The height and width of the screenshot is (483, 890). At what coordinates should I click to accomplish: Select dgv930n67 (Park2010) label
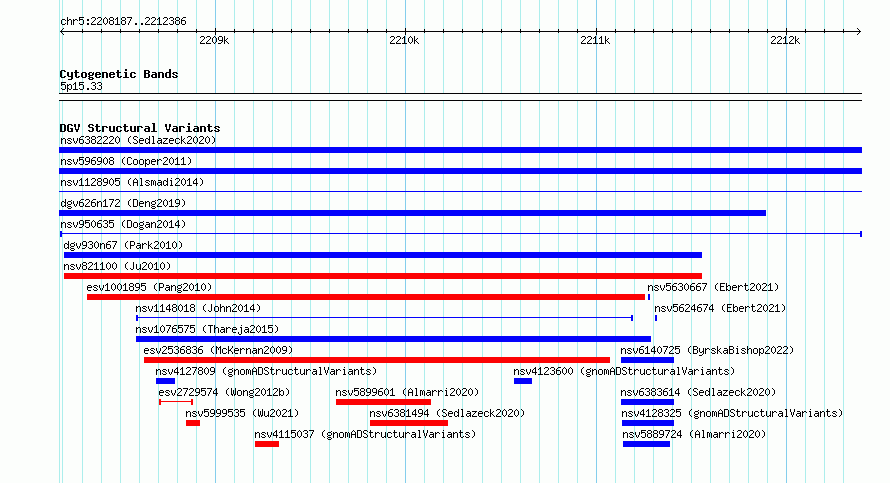tap(123, 245)
